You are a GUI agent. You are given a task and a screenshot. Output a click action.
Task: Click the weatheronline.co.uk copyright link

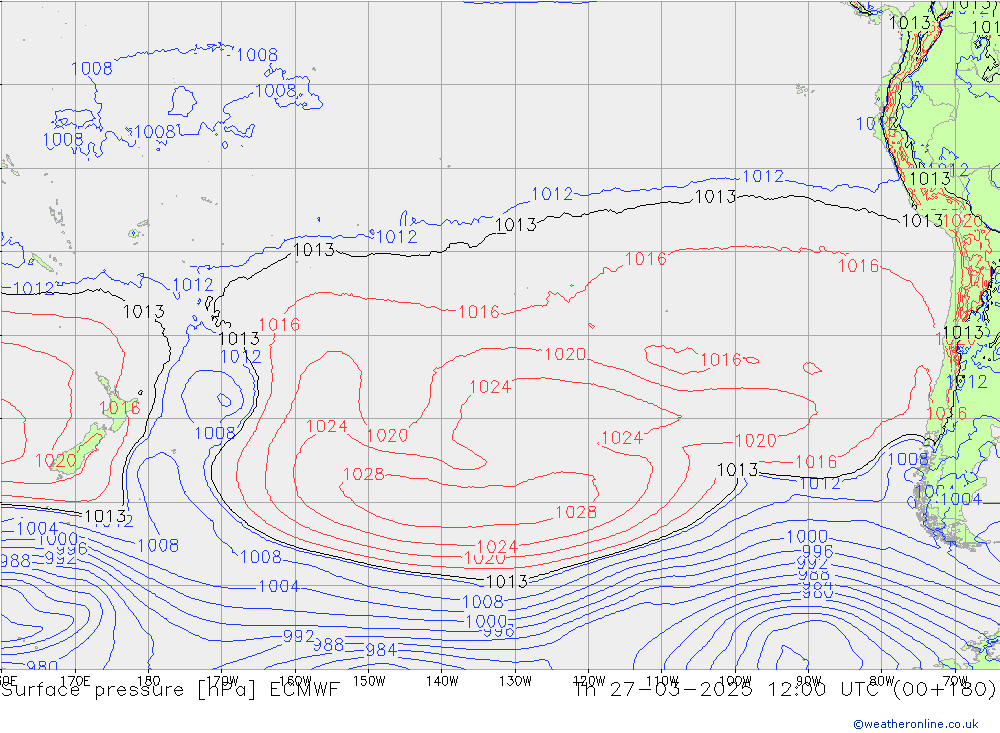[x=915, y=724]
